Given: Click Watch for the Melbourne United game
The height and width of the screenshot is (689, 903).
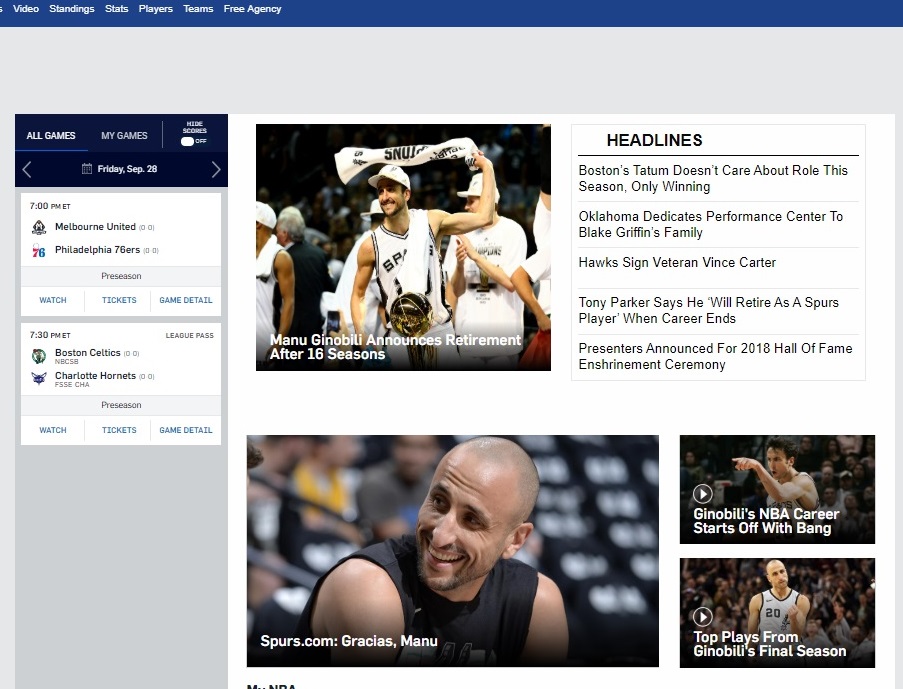Looking at the screenshot, I should (53, 300).
